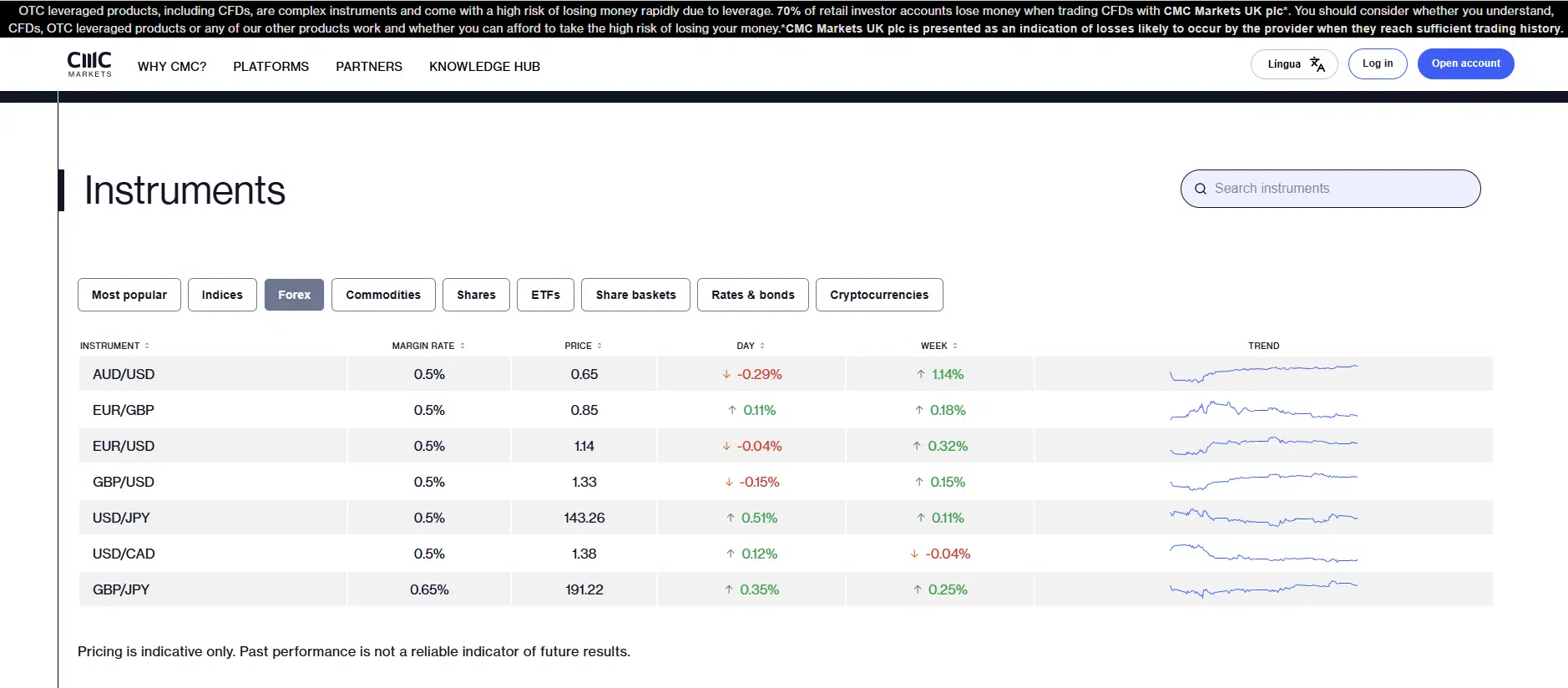
Task: Click the EUR/USD instrument name
Action: 124,446
